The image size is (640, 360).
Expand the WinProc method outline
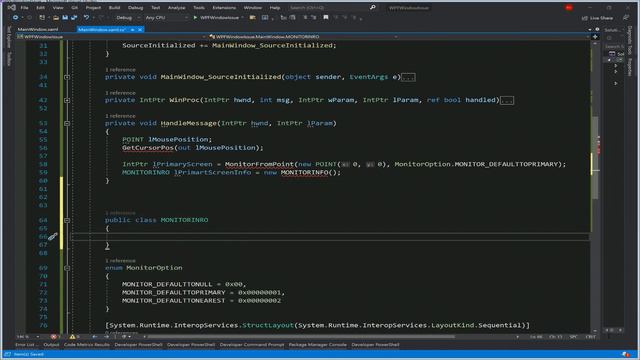(67, 100)
